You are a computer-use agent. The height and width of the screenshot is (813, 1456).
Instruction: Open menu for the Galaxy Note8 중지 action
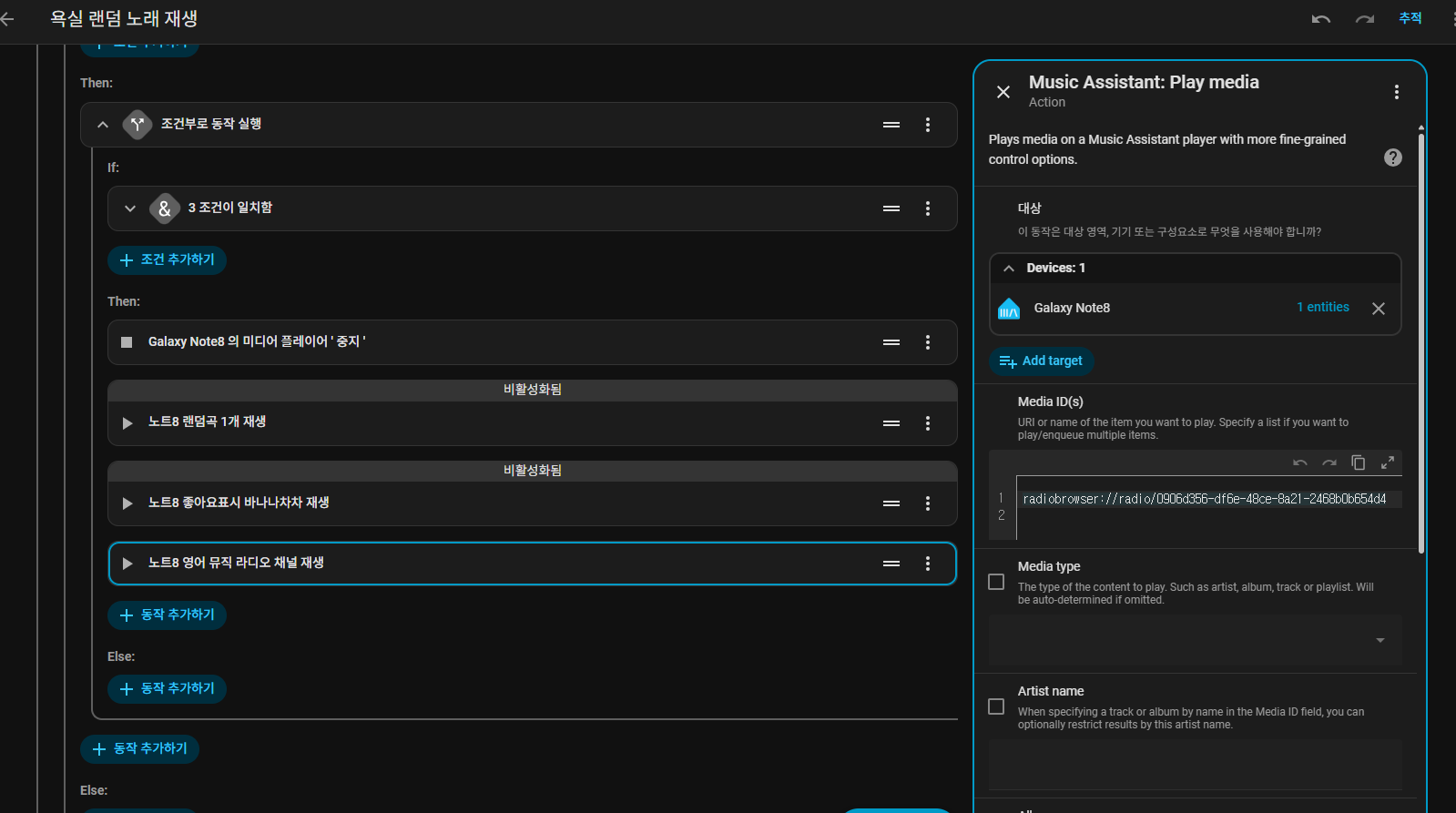[928, 342]
